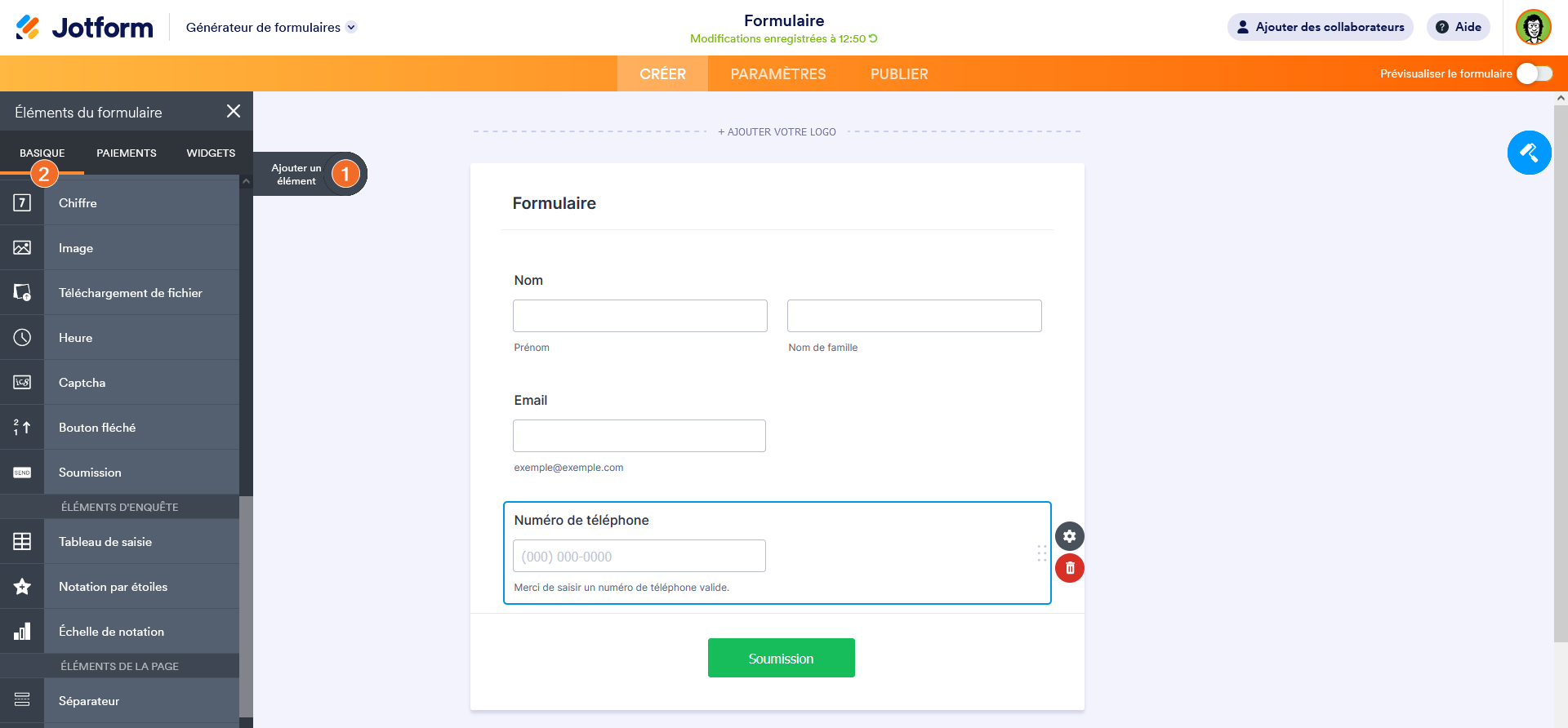Viewport: 1568px width, 728px height.
Task: Add a Captcha element icon
Action: click(22, 383)
